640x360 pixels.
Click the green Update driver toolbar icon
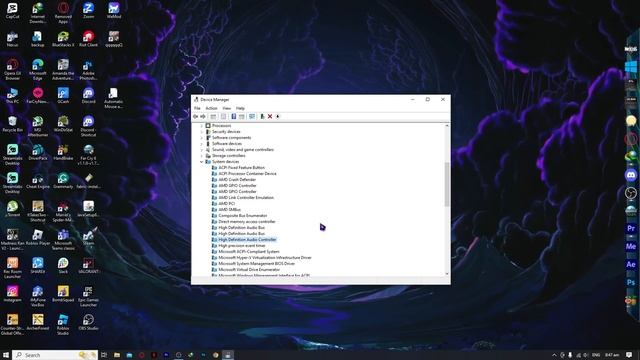(262, 117)
